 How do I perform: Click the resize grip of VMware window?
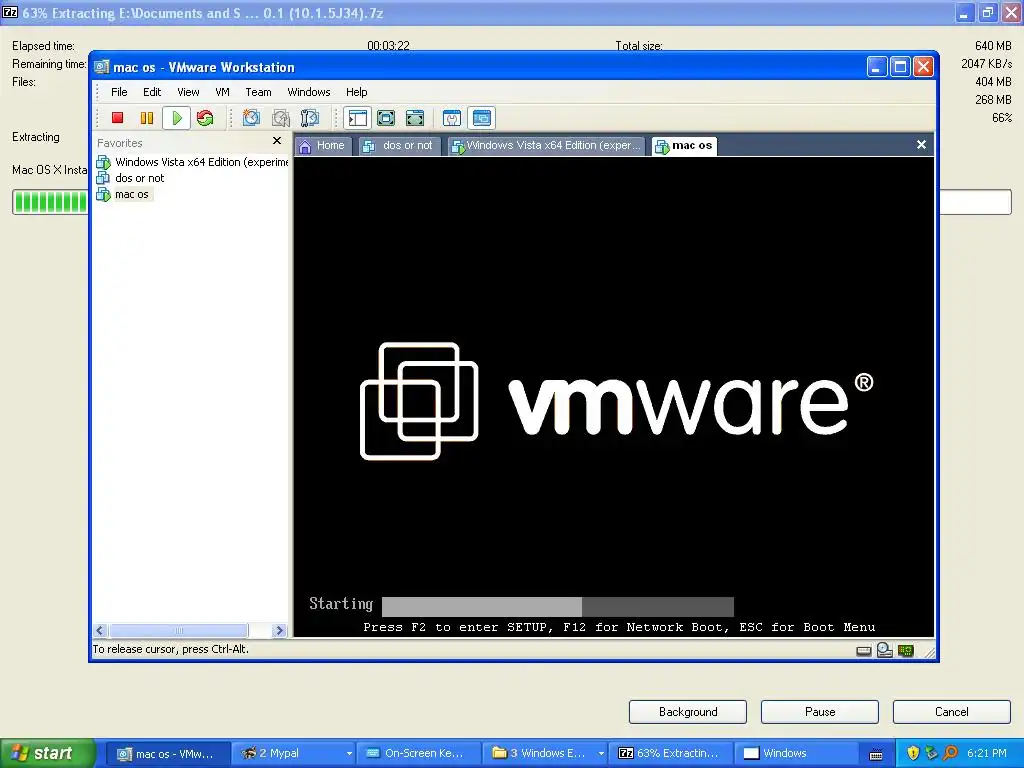[x=930, y=652]
